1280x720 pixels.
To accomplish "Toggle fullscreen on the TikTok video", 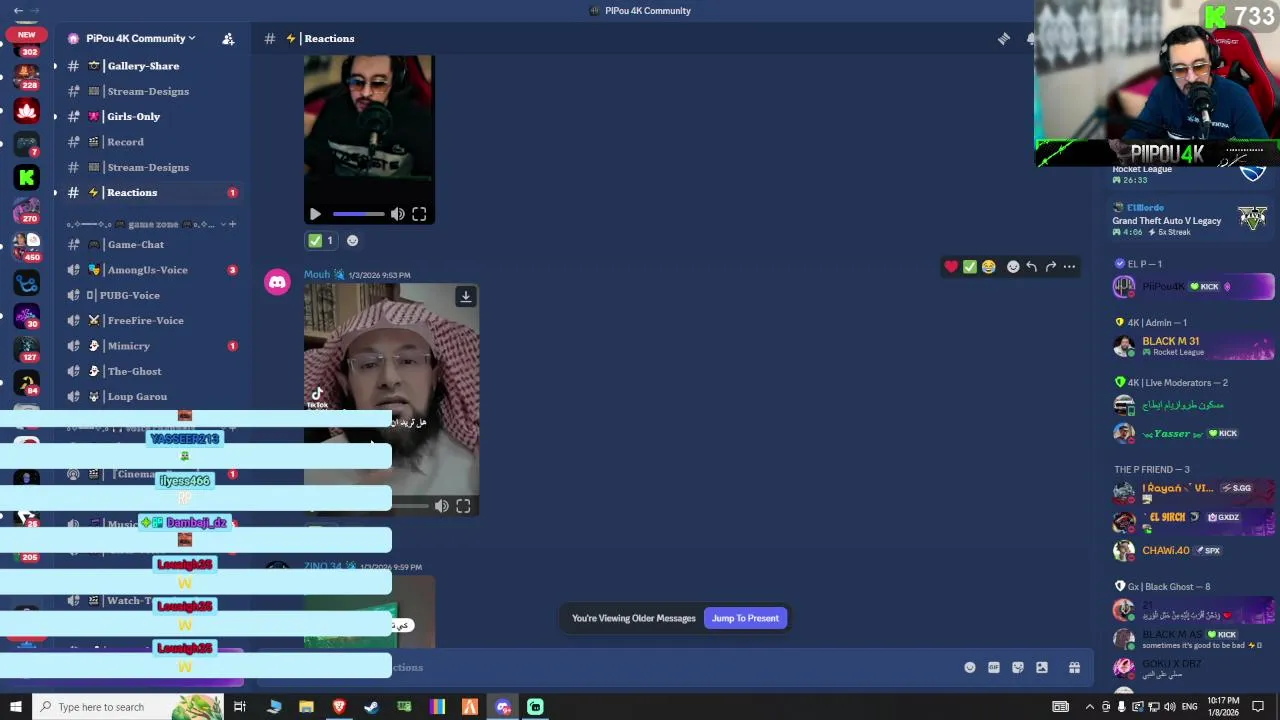I will (x=463, y=506).
